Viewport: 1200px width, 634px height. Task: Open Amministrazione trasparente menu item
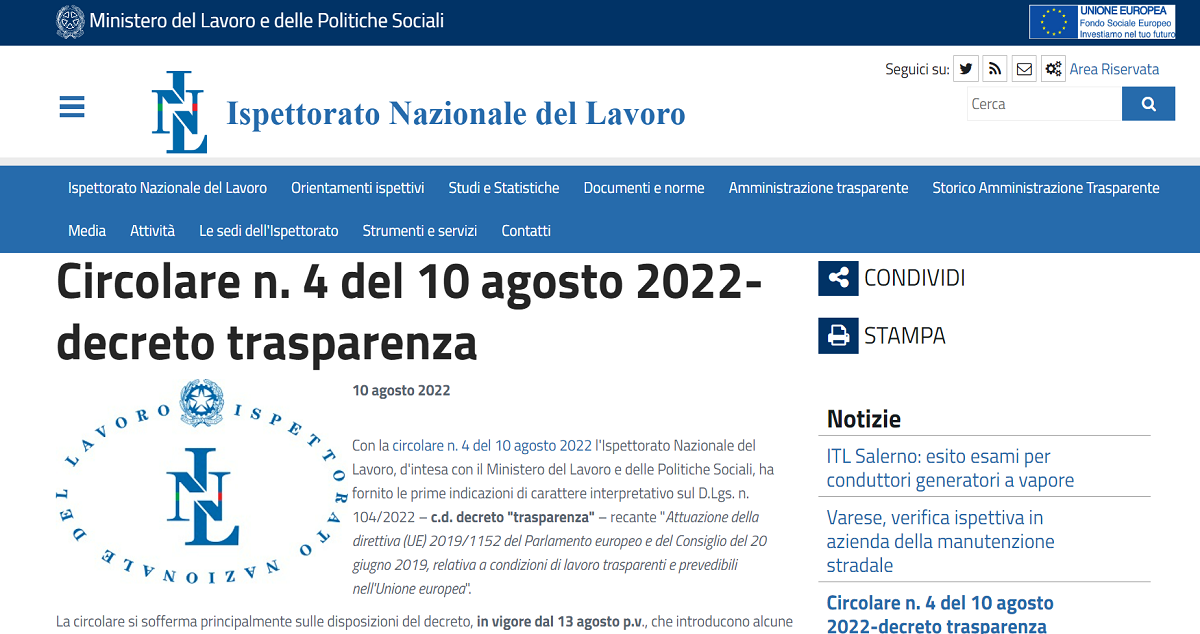(x=819, y=188)
